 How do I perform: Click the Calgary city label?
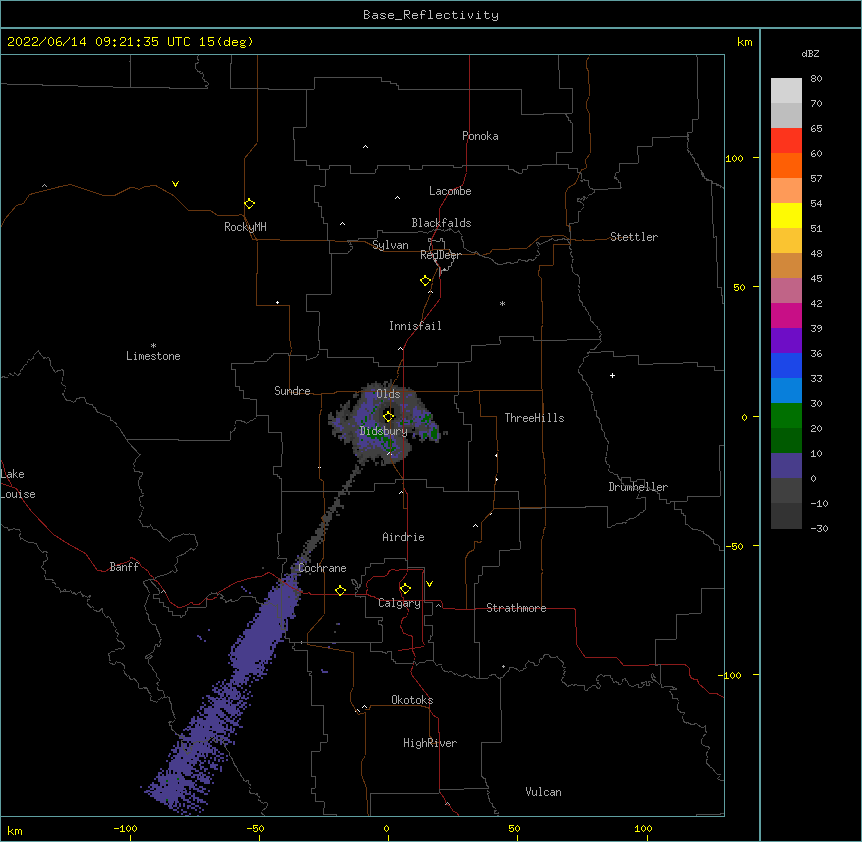pyautogui.click(x=399, y=603)
